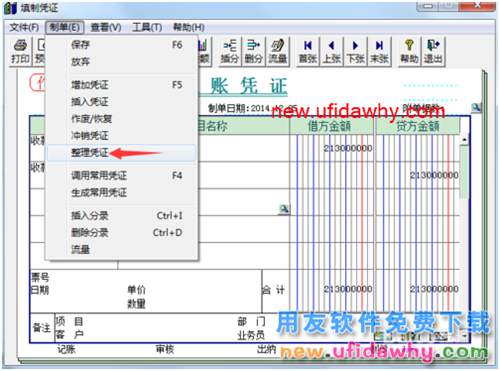
Task: Select 插入分录 menu entry
Action: point(122,216)
